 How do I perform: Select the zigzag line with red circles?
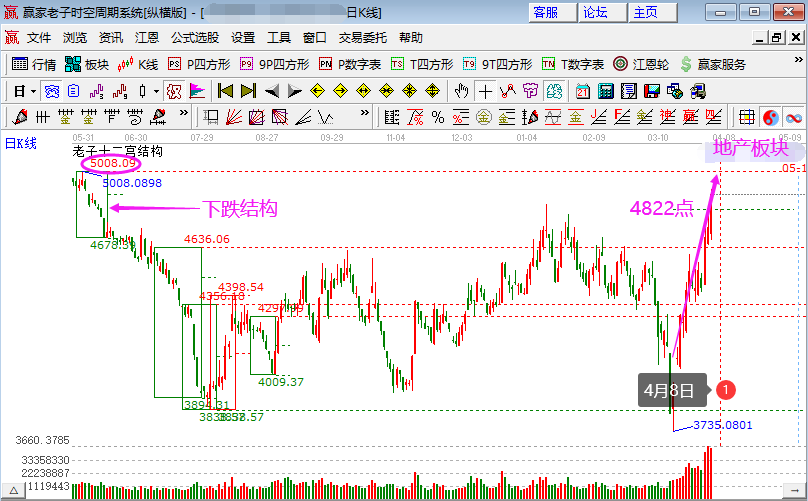[508, 92]
